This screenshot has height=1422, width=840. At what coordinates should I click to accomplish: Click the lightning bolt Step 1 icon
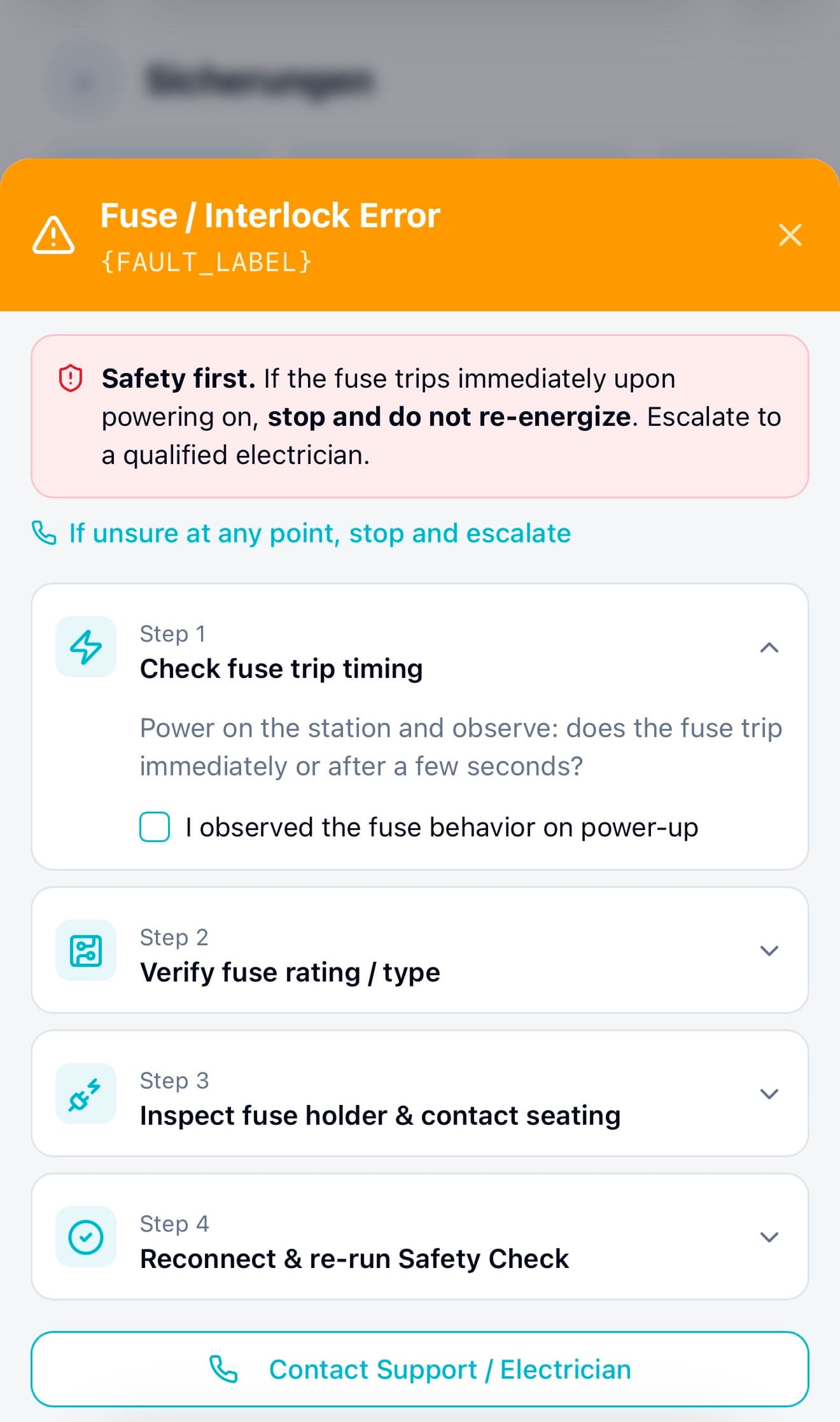[x=86, y=647]
